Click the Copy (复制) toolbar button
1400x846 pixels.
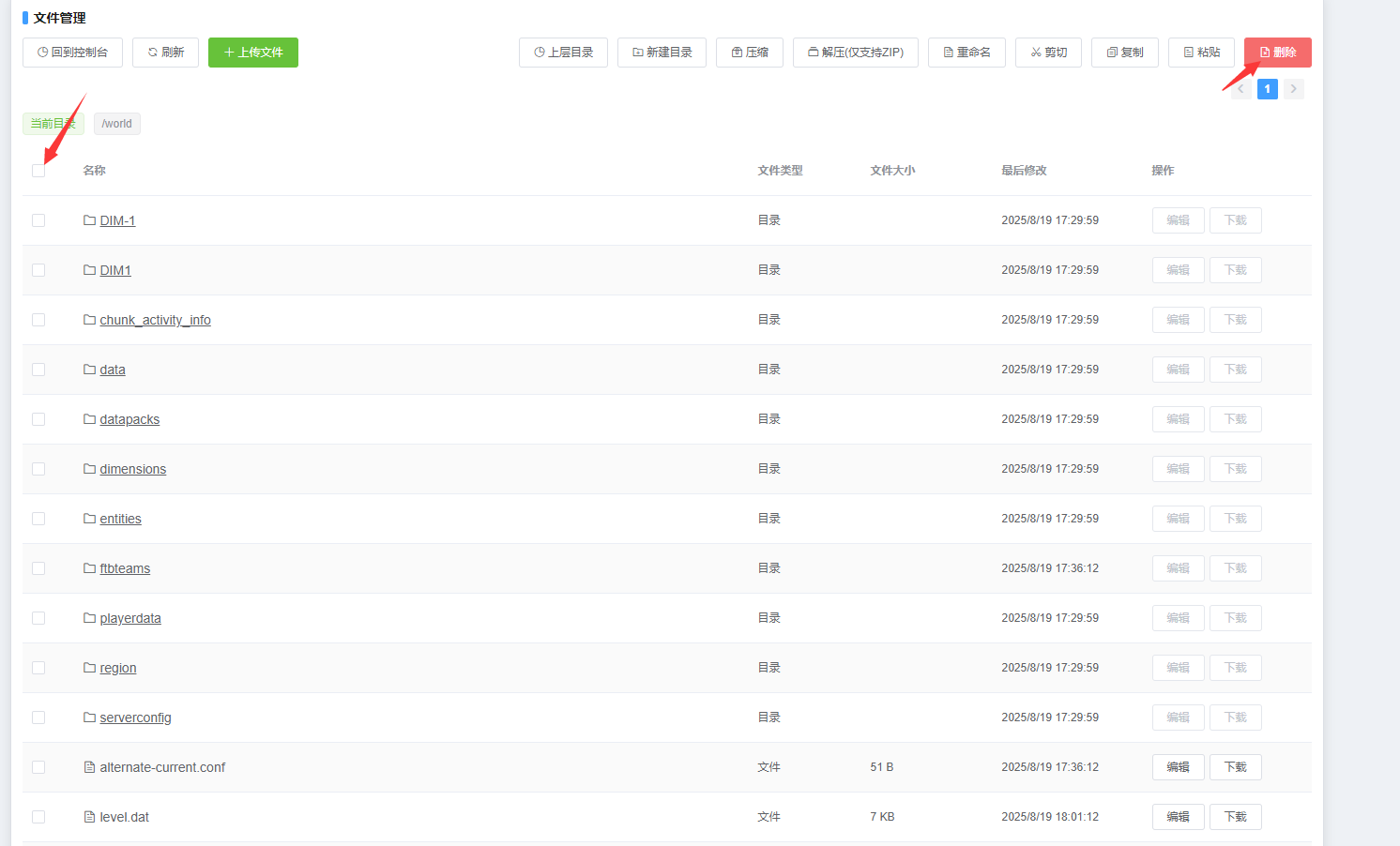coord(1124,53)
